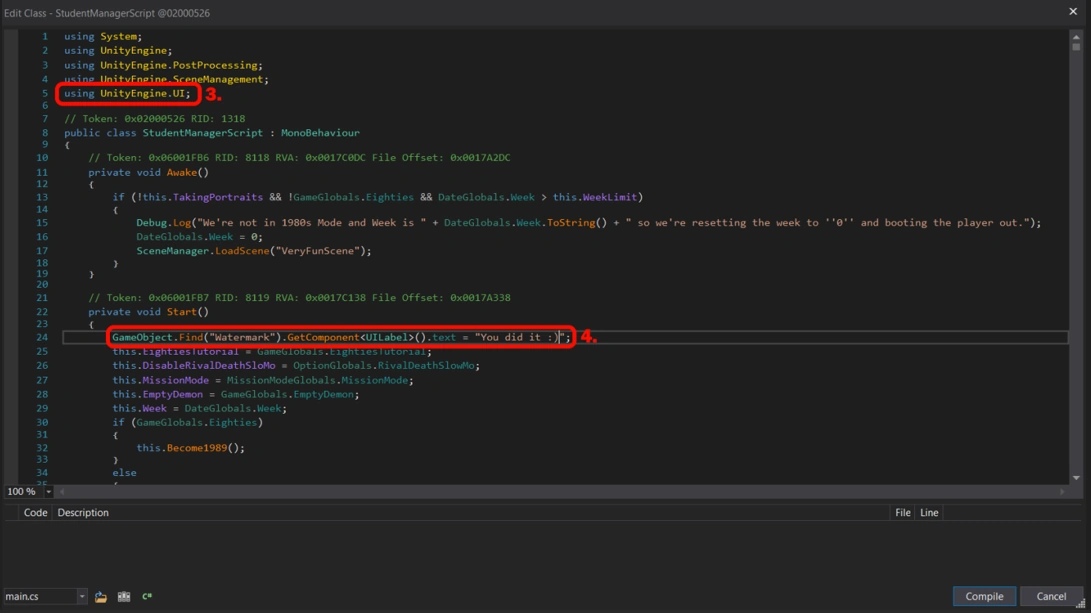Click 'UILabel' type in GetComponent call
This screenshot has width=1091, height=613.
point(387,337)
